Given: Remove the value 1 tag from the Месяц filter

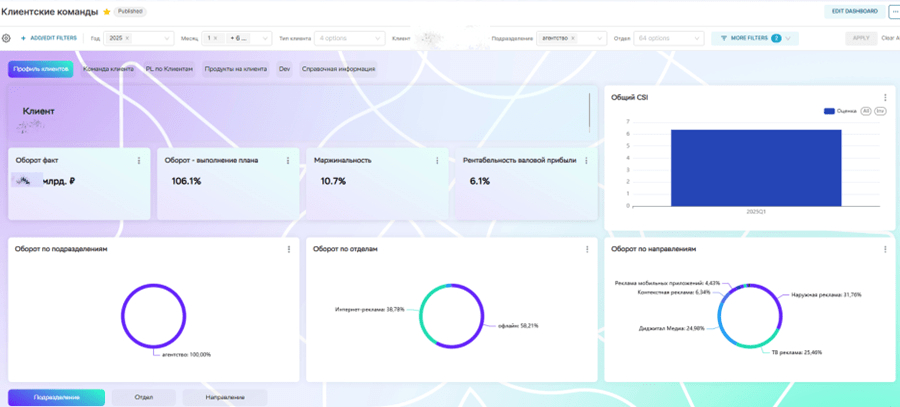Looking at the screenshot, I should pyautogui.click(x=215, y=38).
